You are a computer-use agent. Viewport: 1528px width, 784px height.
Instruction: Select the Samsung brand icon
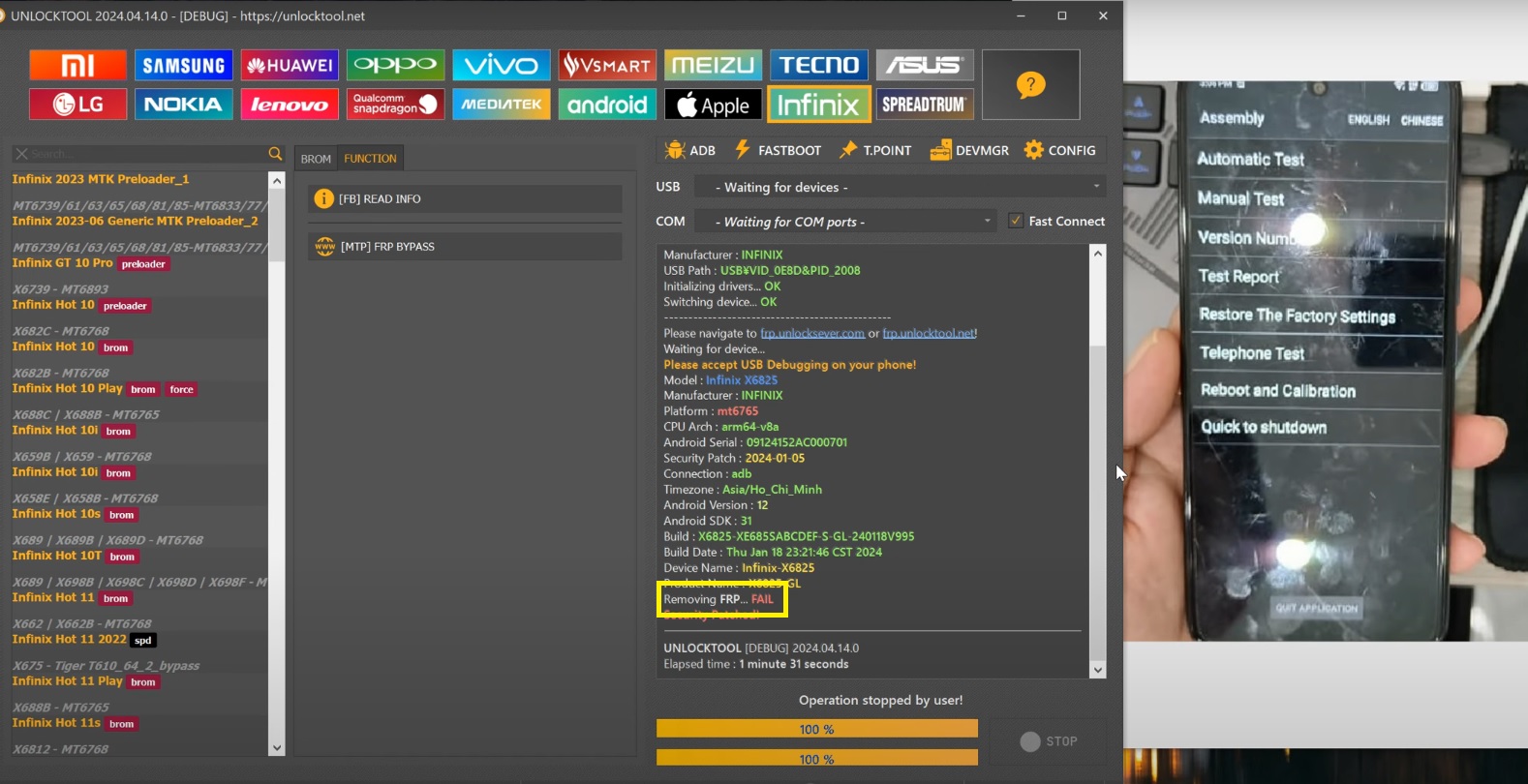coord(184,65)
